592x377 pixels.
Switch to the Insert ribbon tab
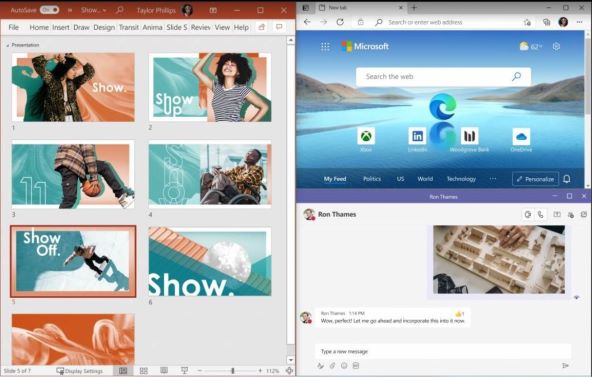(61, 27)
